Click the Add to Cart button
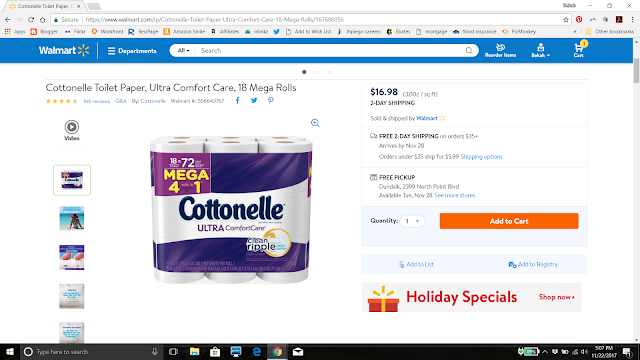Image resolution: width=640 pixels, height=360 pixels. click(x=509, y=221)
